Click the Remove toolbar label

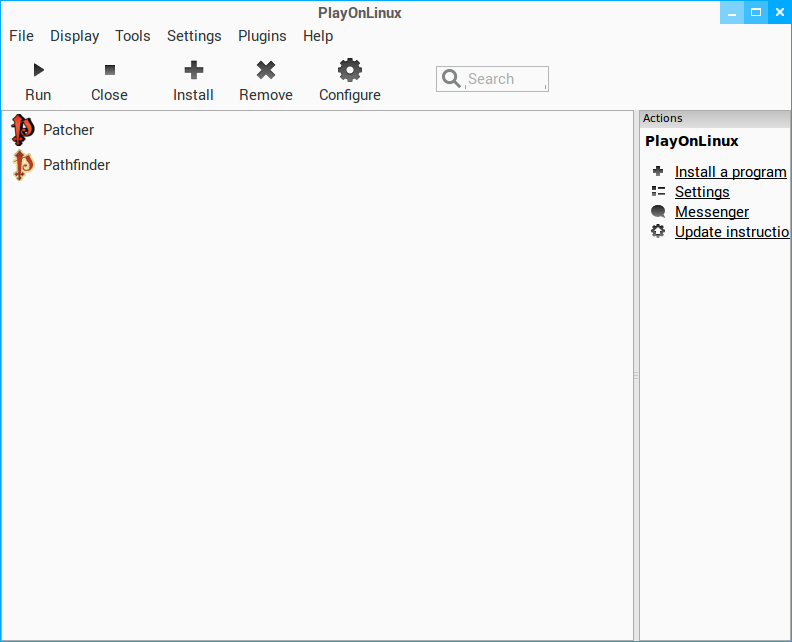pos(266,95)
